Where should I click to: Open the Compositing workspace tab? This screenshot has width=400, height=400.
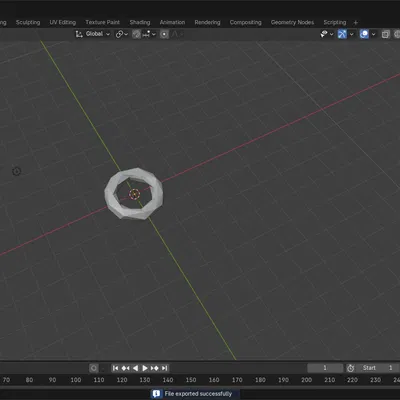tap(245, 22)
